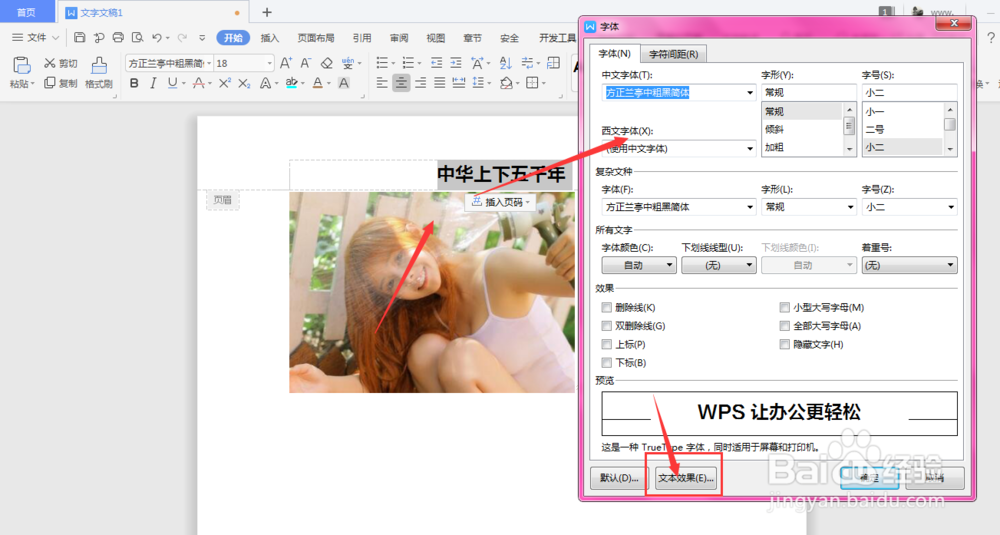1000x535 pixels.
Task: Open the 页面布局 ribbon tab
Action: point(316,38)
